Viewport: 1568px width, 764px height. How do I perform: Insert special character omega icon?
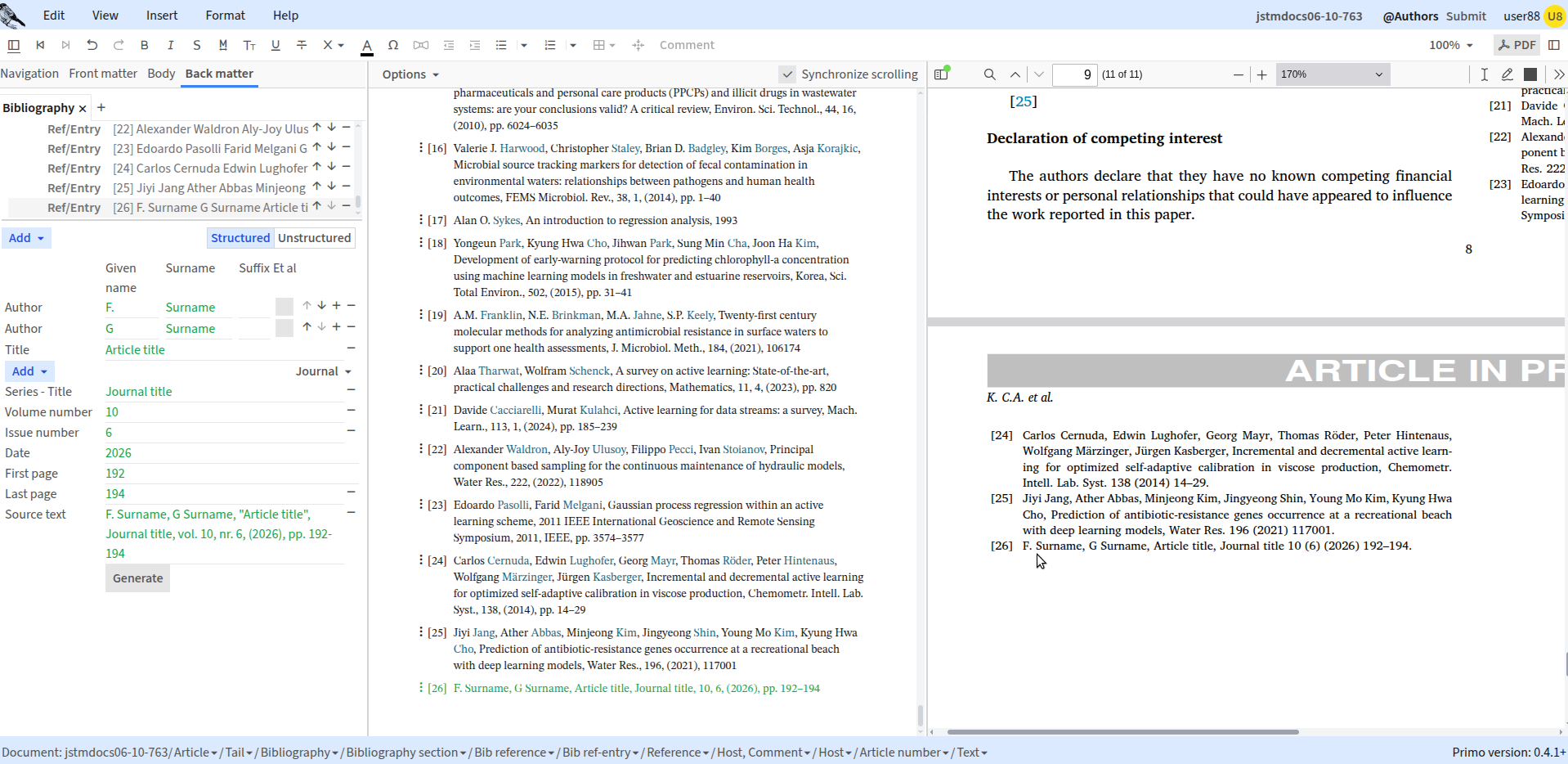[x=393, y=45]
